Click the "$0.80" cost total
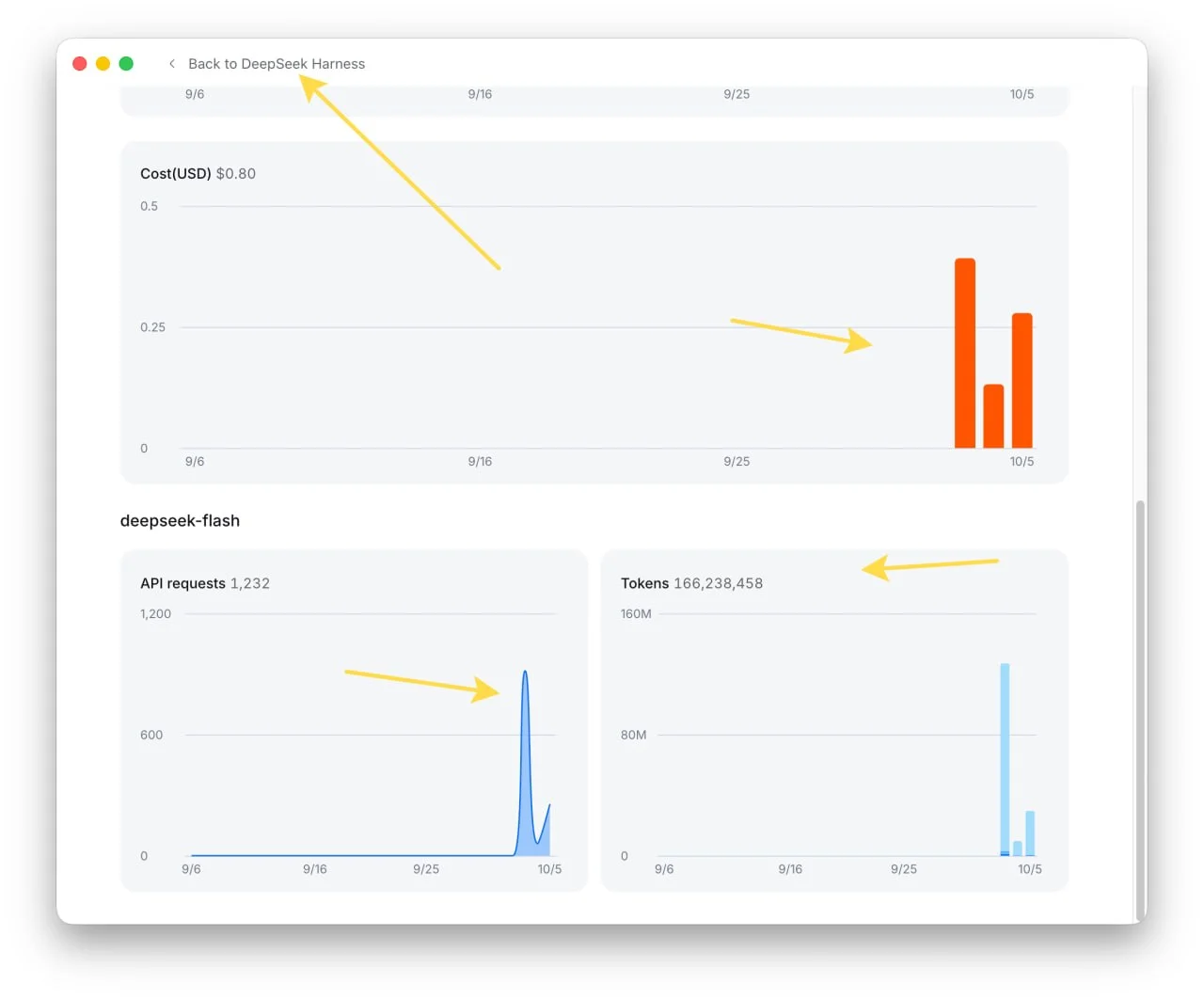This screenshot has width=1204, height=999. click(236, 174)
